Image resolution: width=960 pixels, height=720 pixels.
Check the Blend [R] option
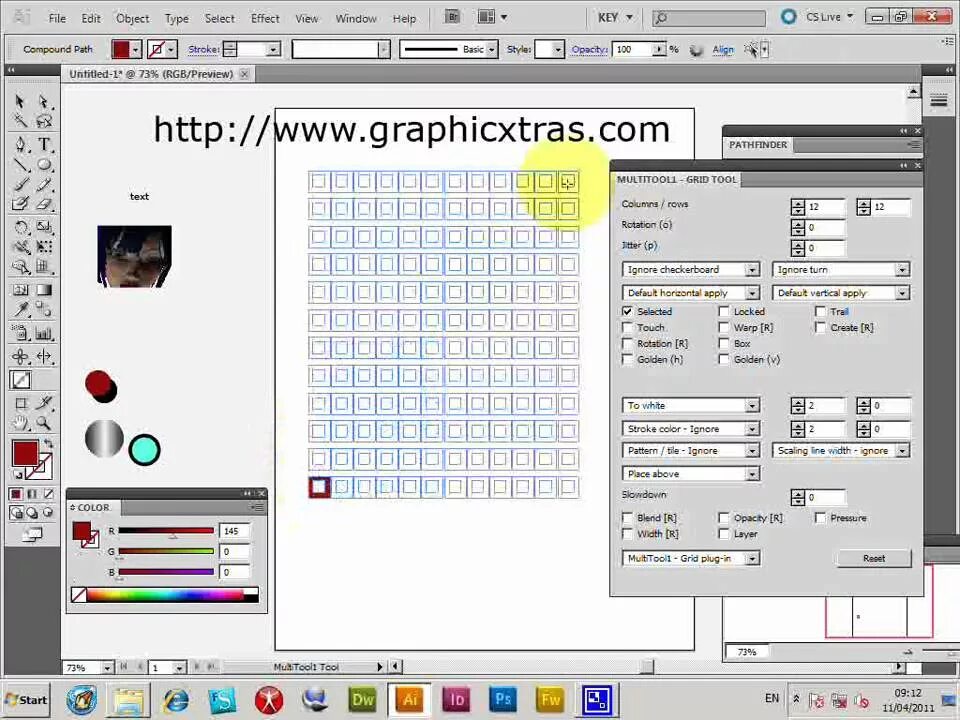point(627,517)
